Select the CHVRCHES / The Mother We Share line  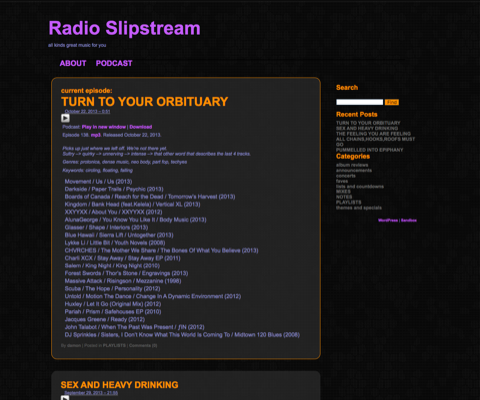pos(161,251)
